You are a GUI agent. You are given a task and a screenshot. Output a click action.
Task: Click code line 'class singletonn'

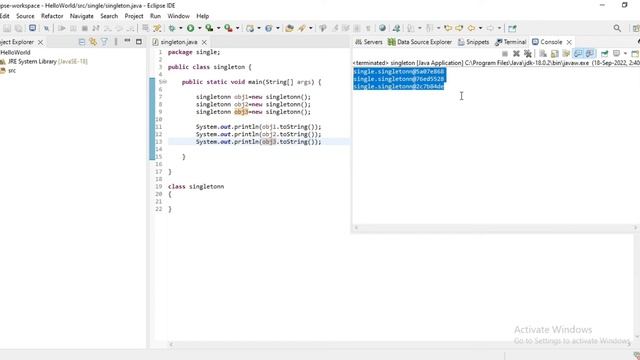(196, 187)
